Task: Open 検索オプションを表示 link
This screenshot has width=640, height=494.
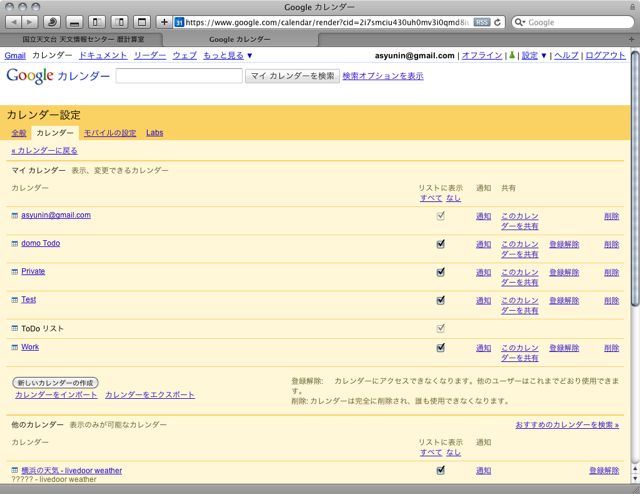Action: [x=383, y=76]
